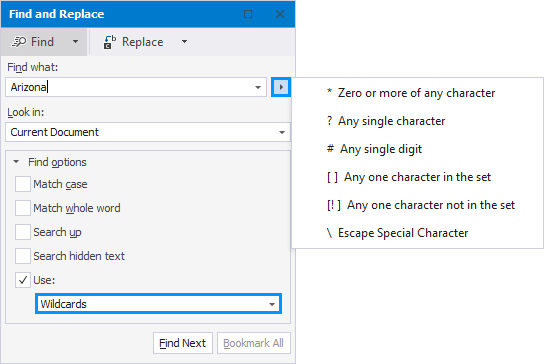
Task: Open the Wildcards combo box
Action: click(159, 304)
